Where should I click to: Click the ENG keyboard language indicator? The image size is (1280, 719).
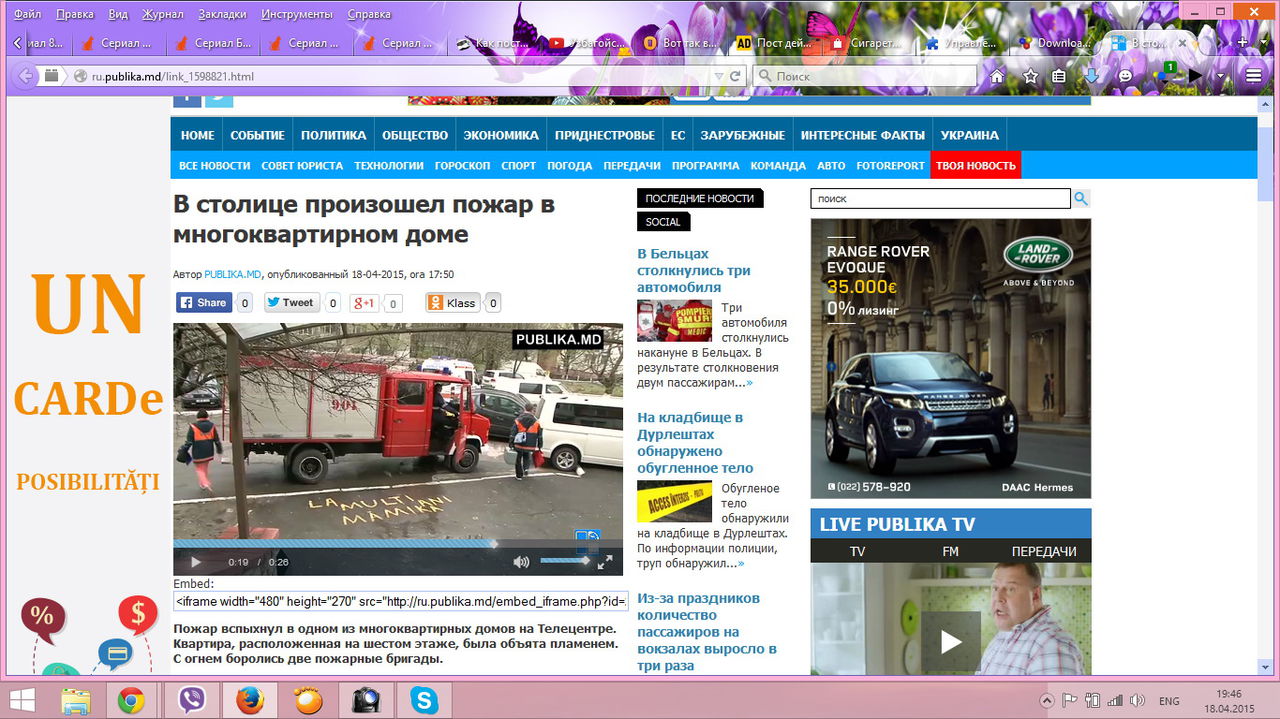(x=1169, y=701)
